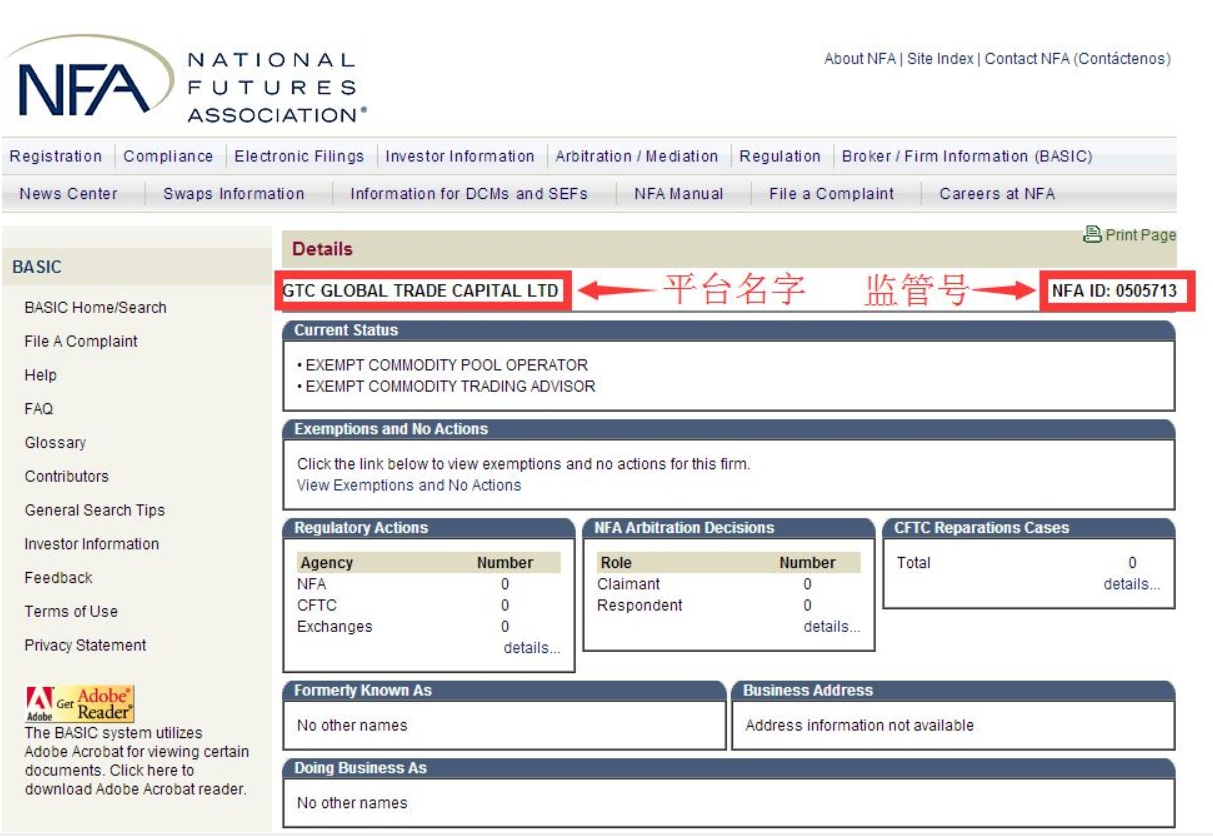Open Contributors in the sidebar
Viewport: 1213px width, 836px height.
click(67, 477)
